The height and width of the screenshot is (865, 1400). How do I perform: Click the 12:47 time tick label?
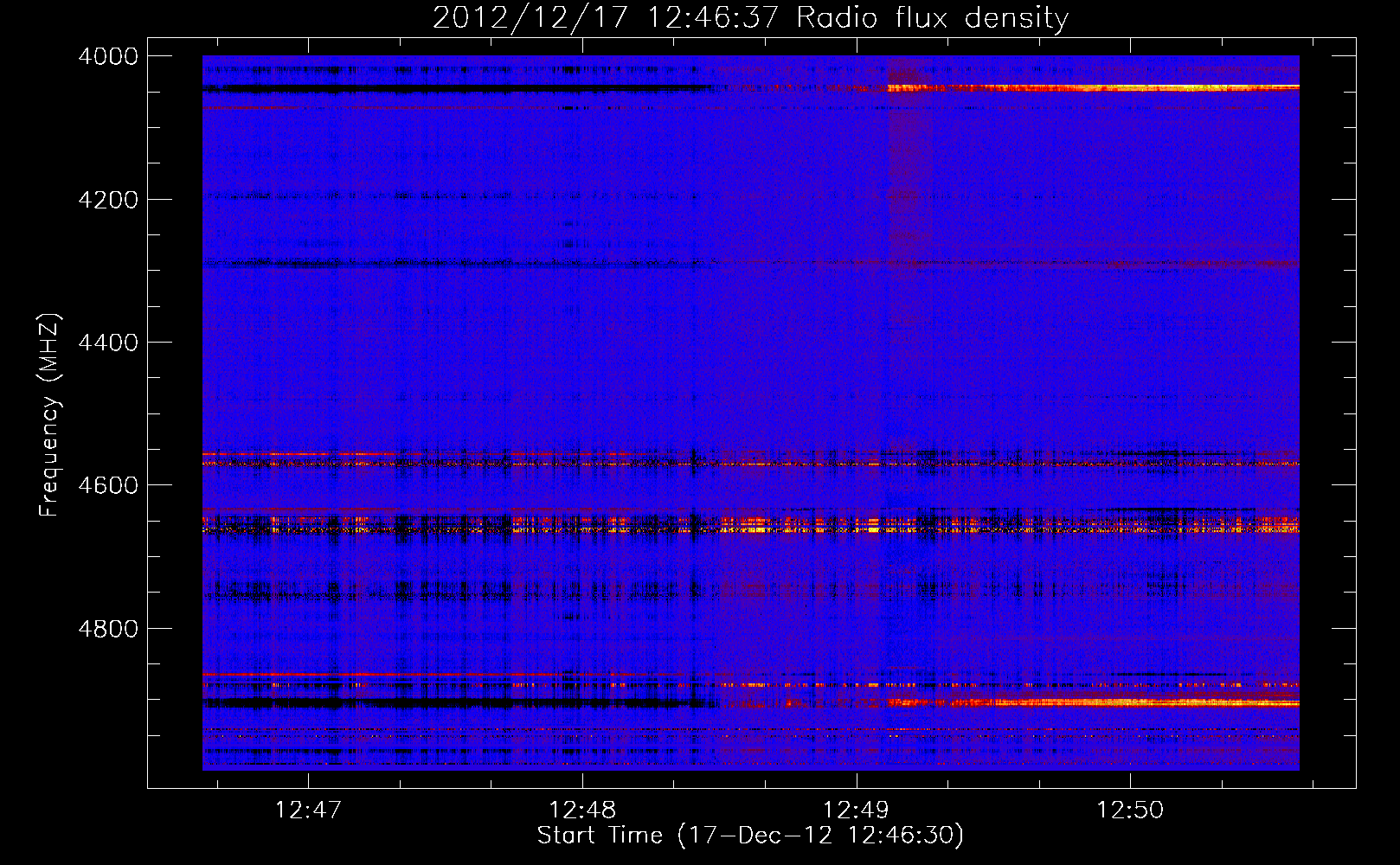click(308, 810)
